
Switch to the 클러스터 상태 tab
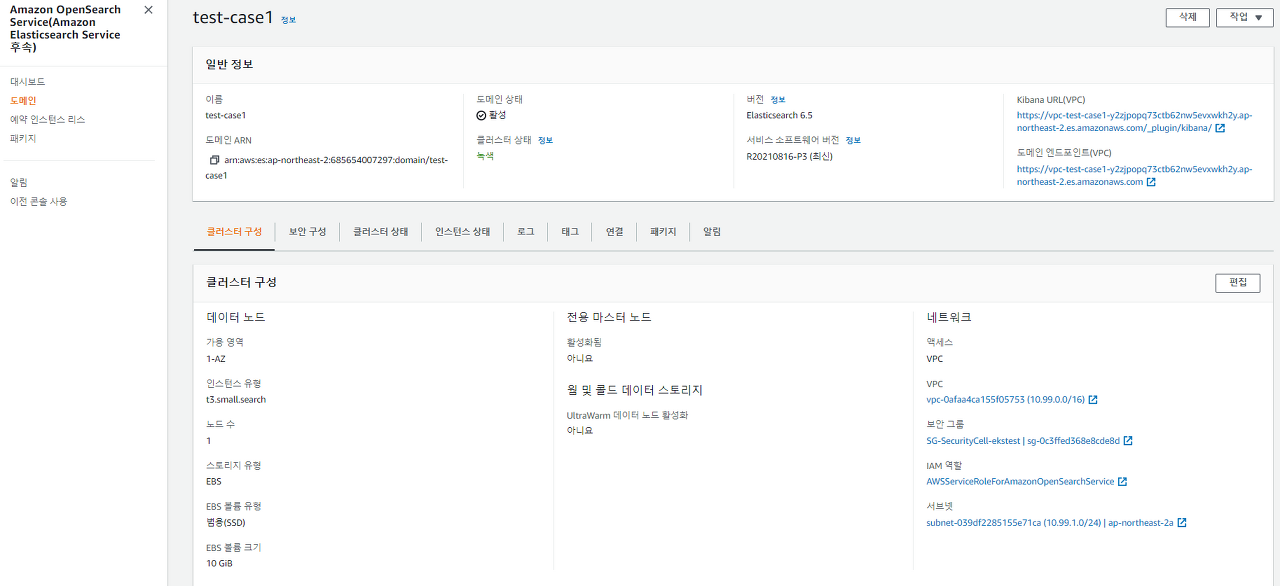point(380,232)
